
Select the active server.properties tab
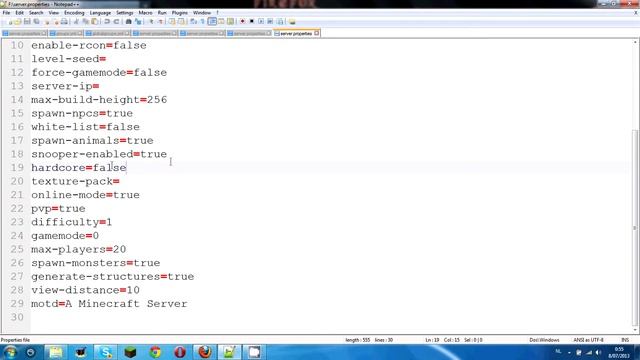[296, 33]
